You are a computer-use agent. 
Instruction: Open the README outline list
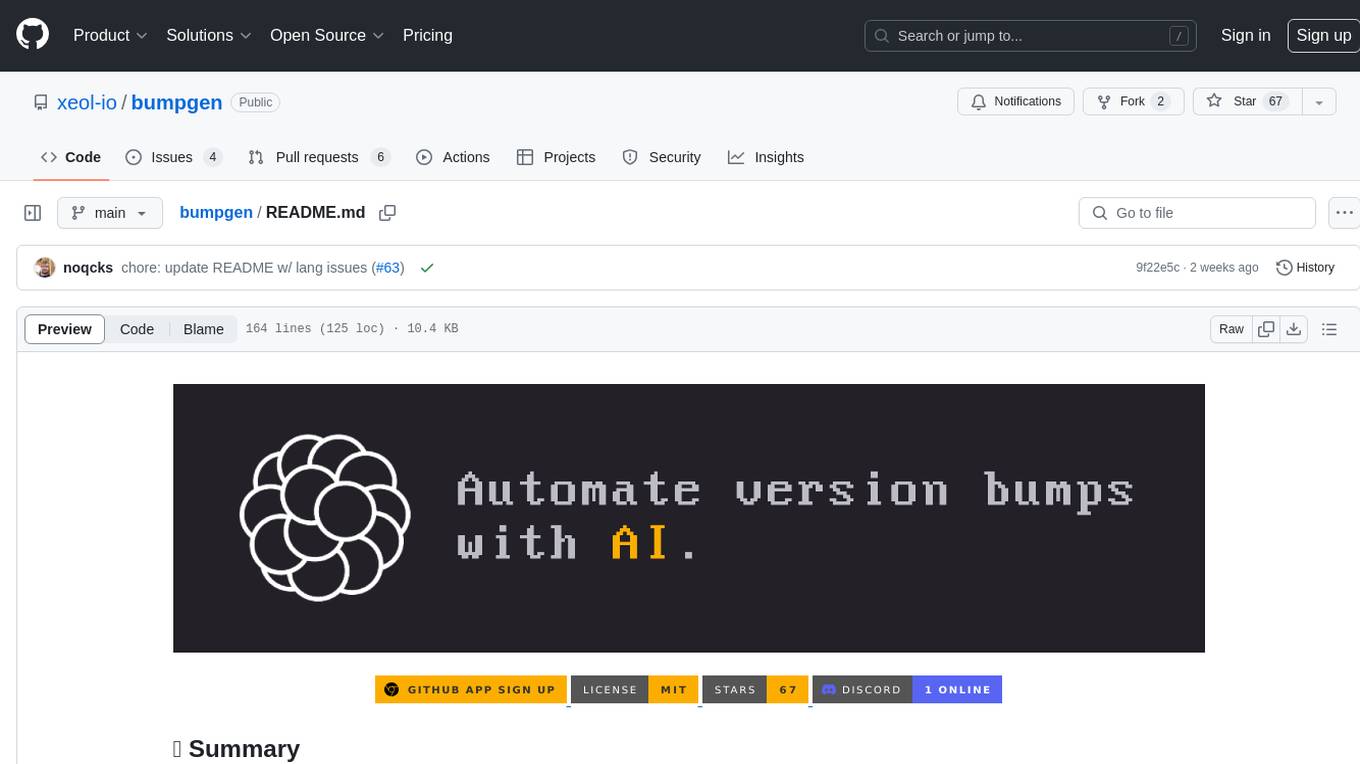tap(1329, 329)
